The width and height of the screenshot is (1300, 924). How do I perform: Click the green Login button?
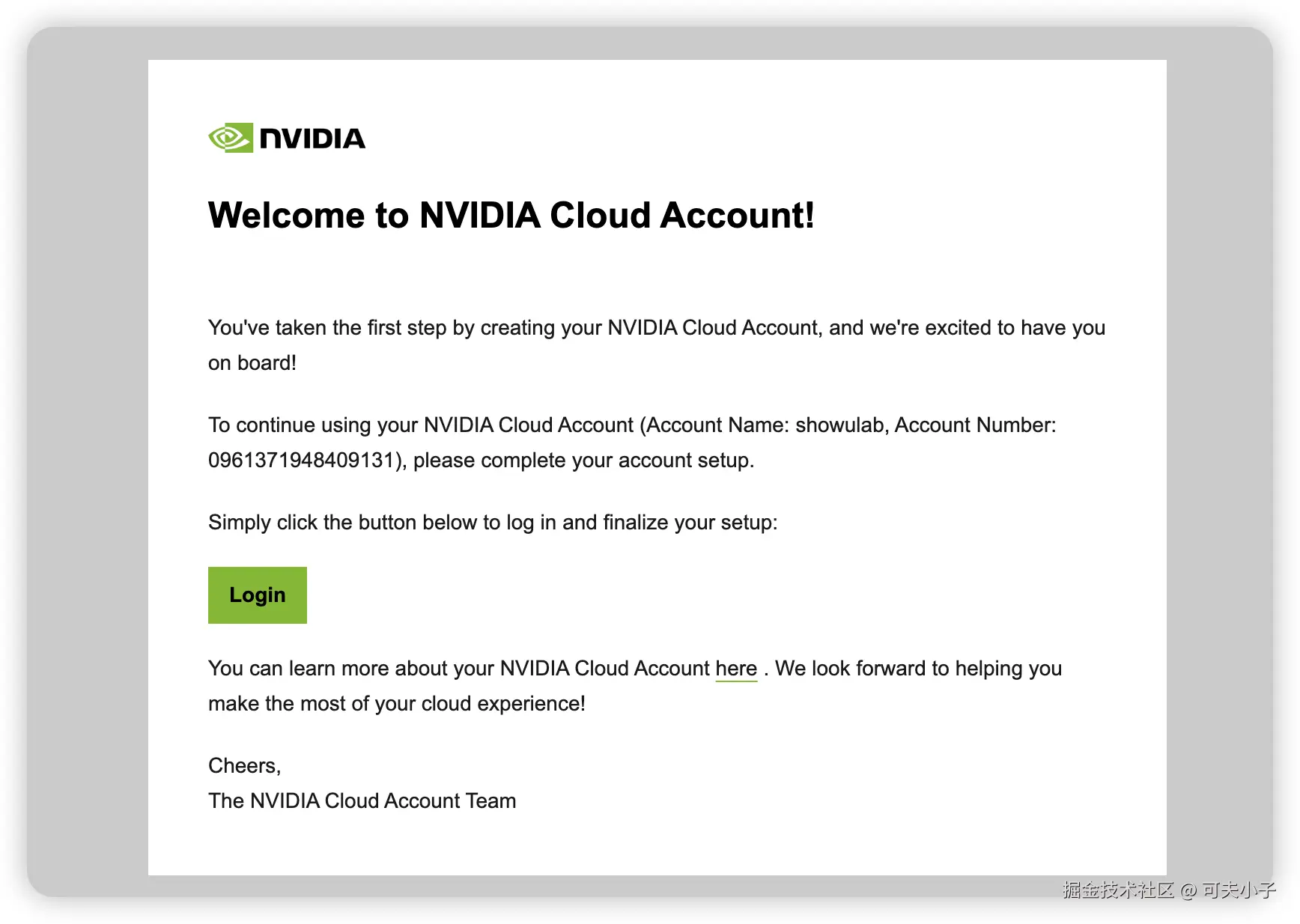tap(258, 595)
